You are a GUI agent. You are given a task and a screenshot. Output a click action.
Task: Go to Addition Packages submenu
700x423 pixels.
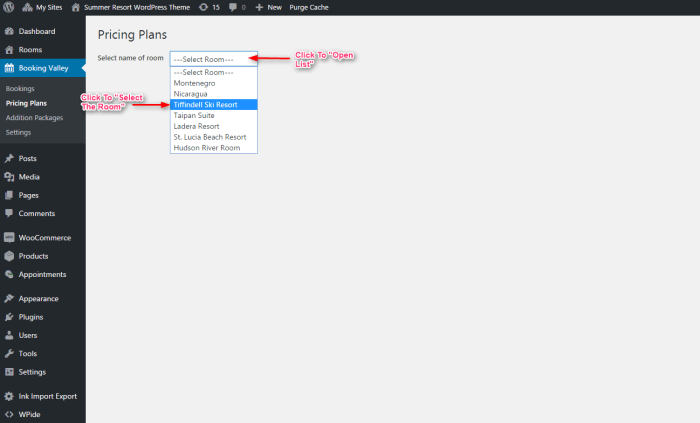tap(34, 118)
